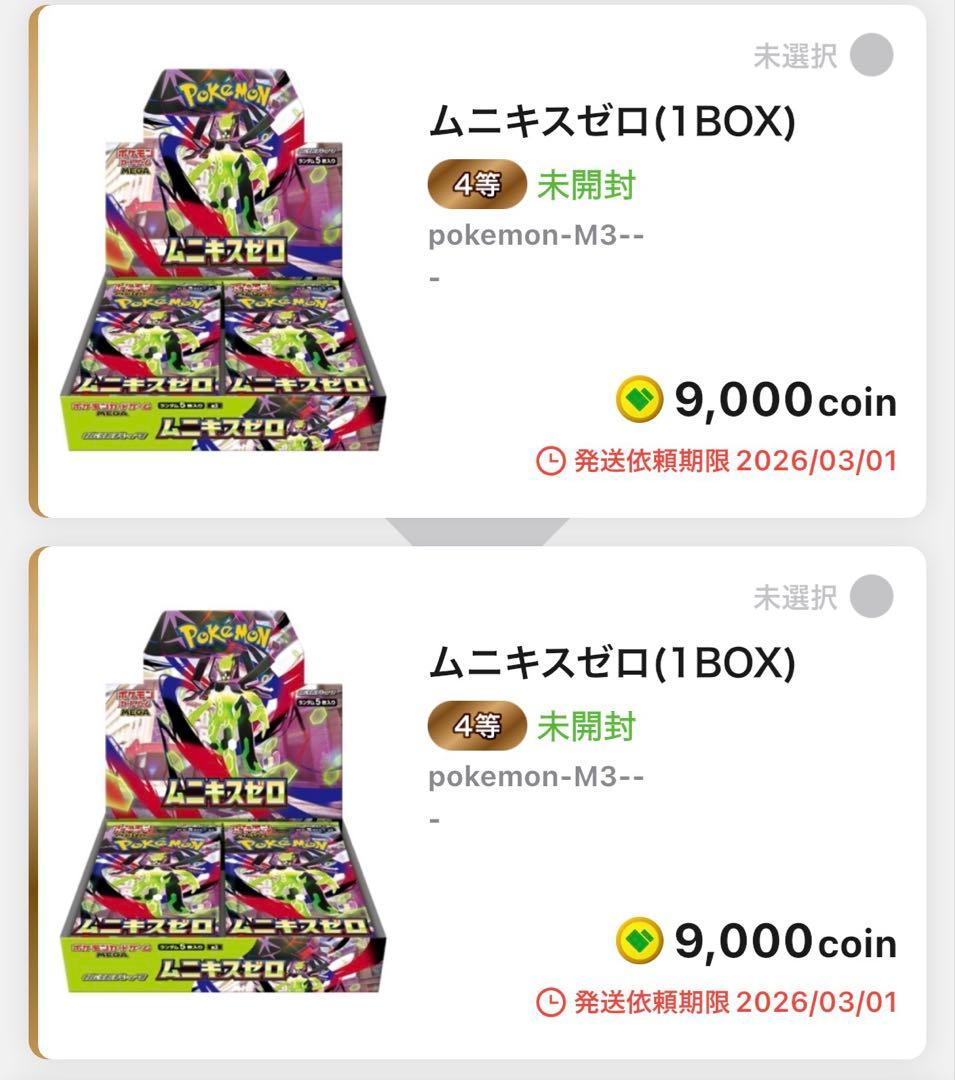
Task: Tap the first card's red clock icon
Action: (551, 461)
